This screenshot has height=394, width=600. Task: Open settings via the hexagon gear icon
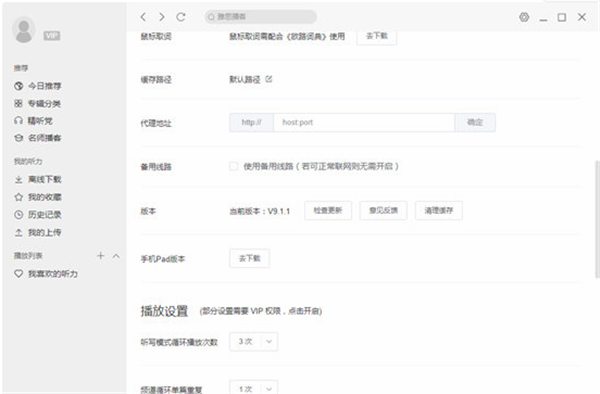524,17
